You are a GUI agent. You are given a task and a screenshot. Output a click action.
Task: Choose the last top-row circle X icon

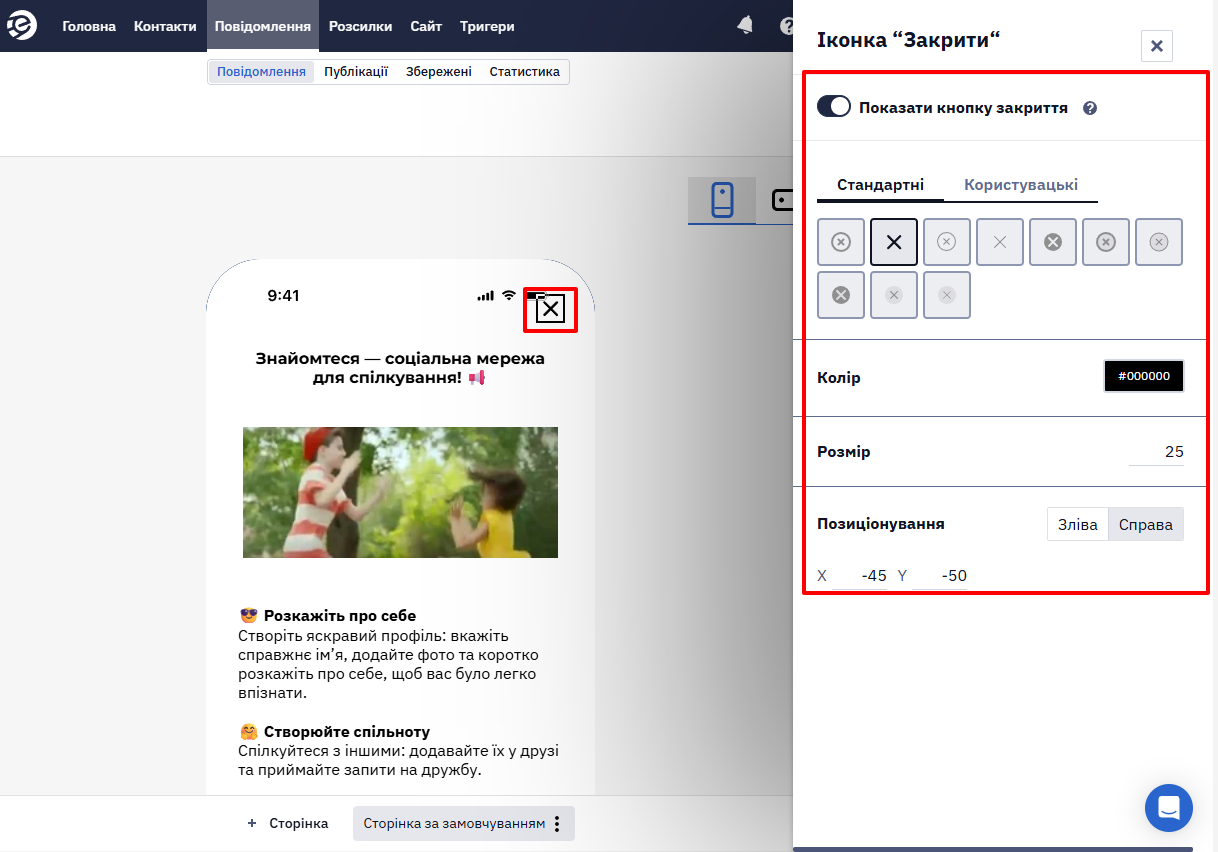tap(1159, 242)
